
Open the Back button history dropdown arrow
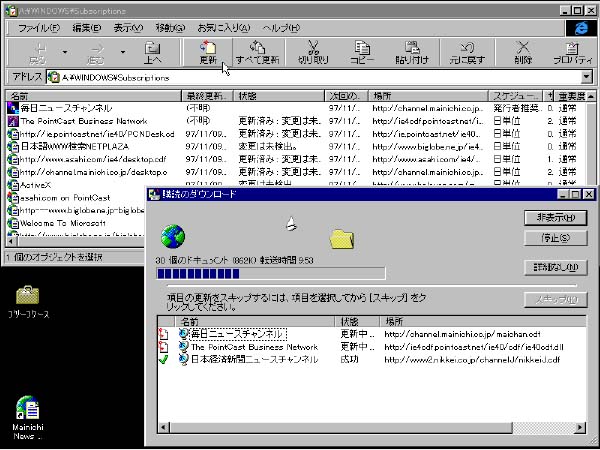(65, 52)
